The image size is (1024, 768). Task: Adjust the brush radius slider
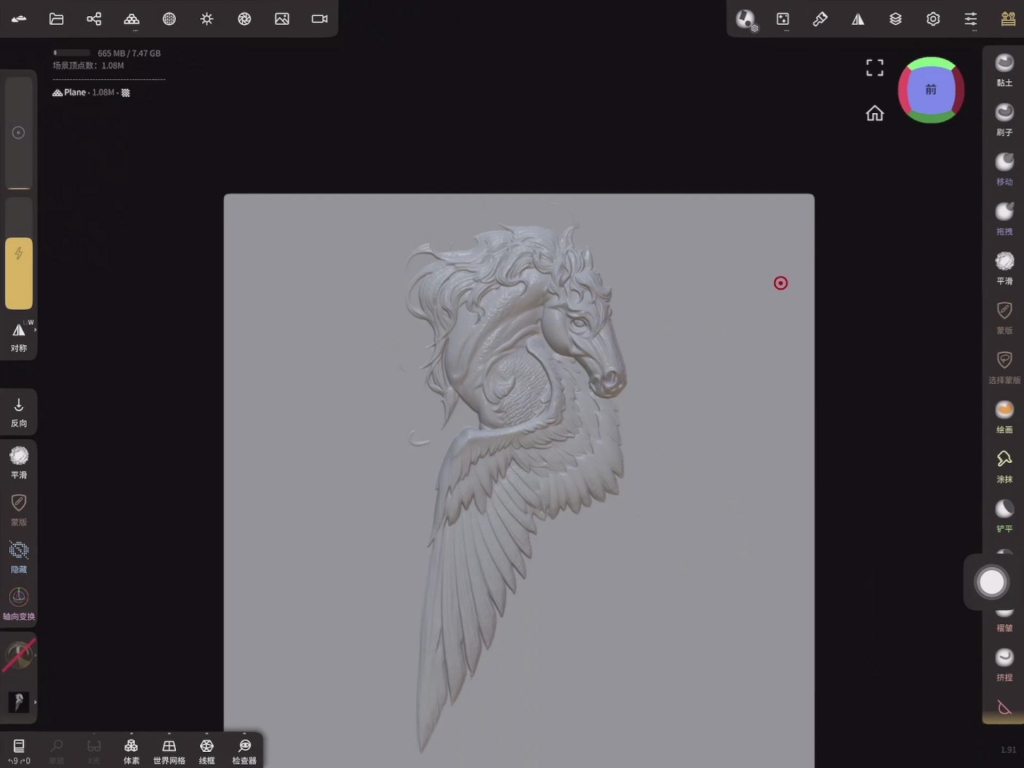click(19, 133)
